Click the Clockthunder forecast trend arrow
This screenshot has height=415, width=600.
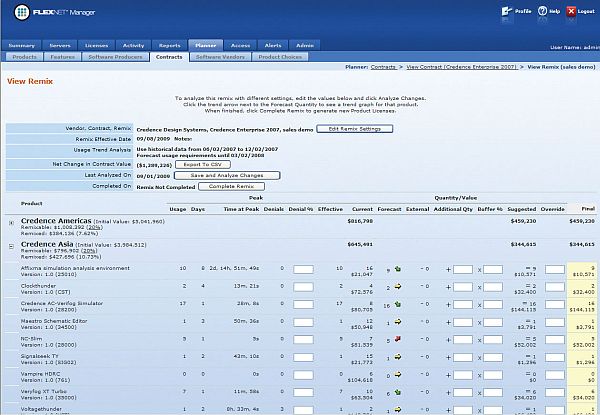pos(398,286)
